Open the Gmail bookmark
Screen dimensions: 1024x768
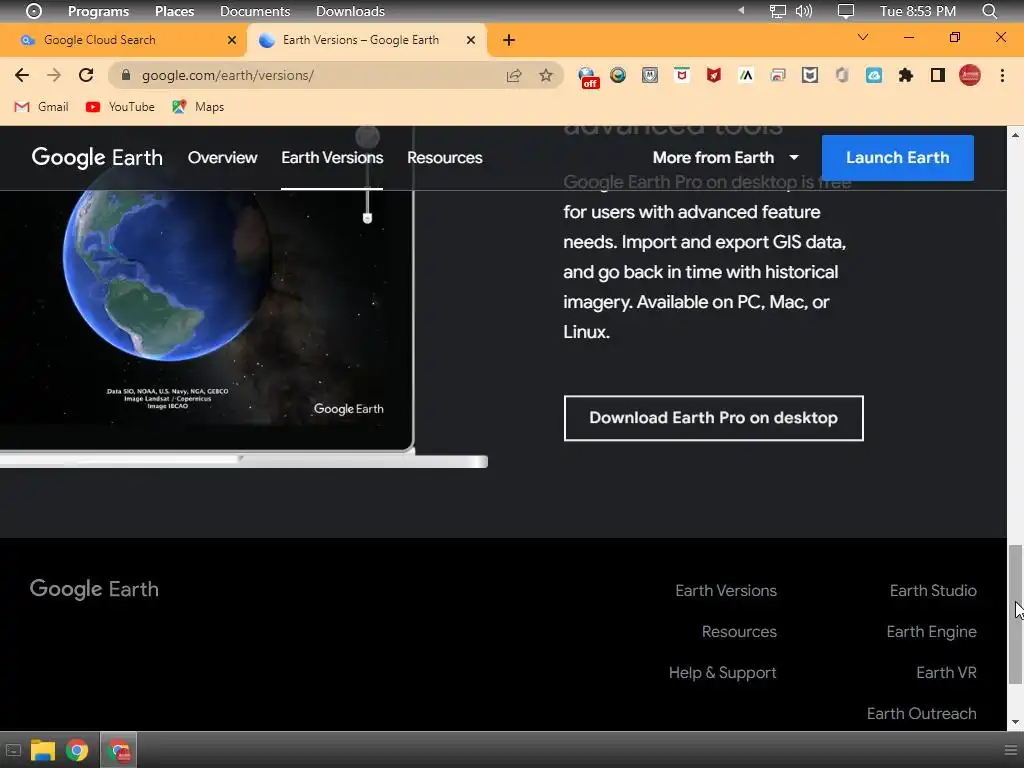[42, 106]
